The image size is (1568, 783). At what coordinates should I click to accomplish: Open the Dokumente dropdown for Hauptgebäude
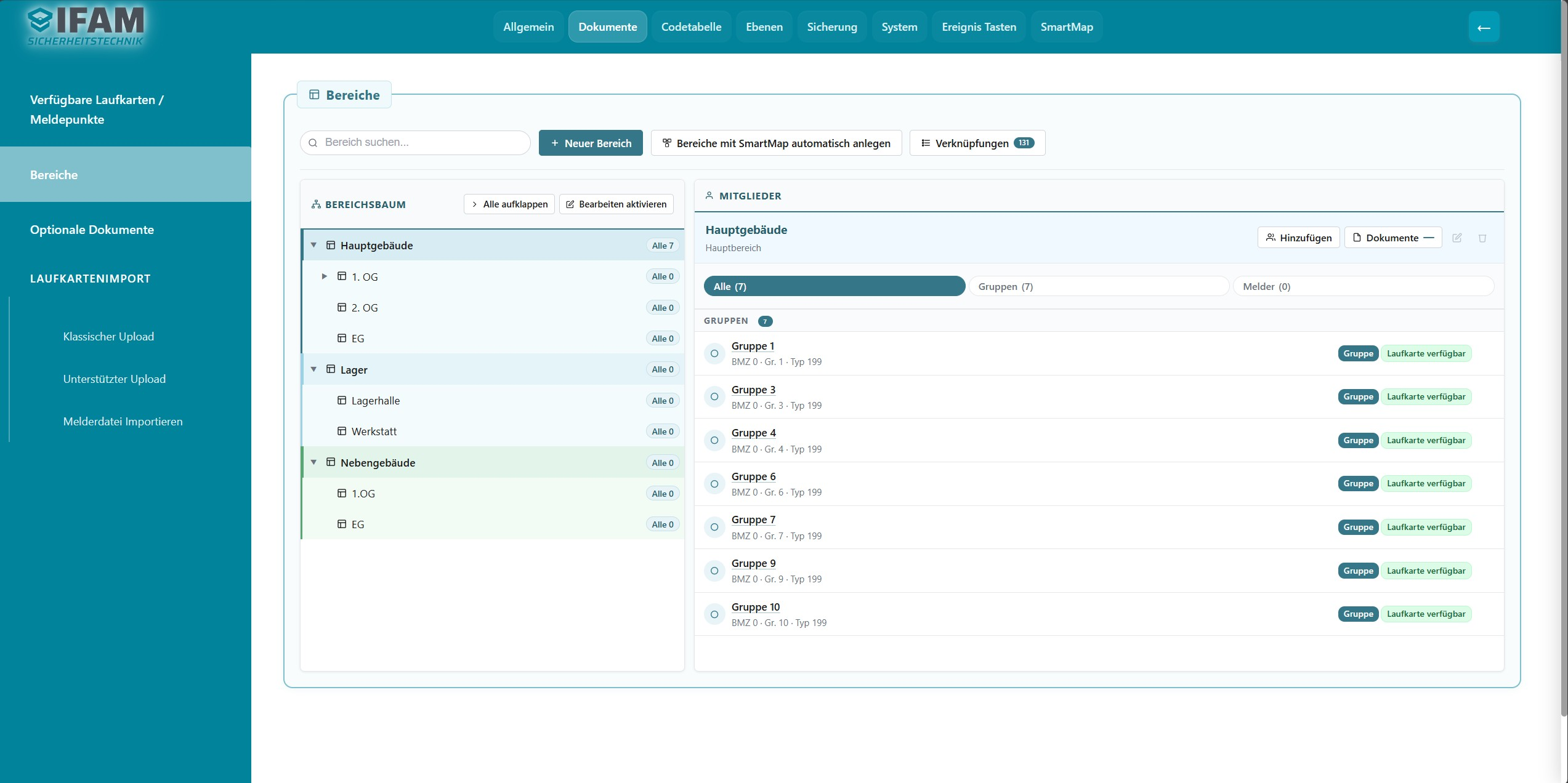[1393, 238]
